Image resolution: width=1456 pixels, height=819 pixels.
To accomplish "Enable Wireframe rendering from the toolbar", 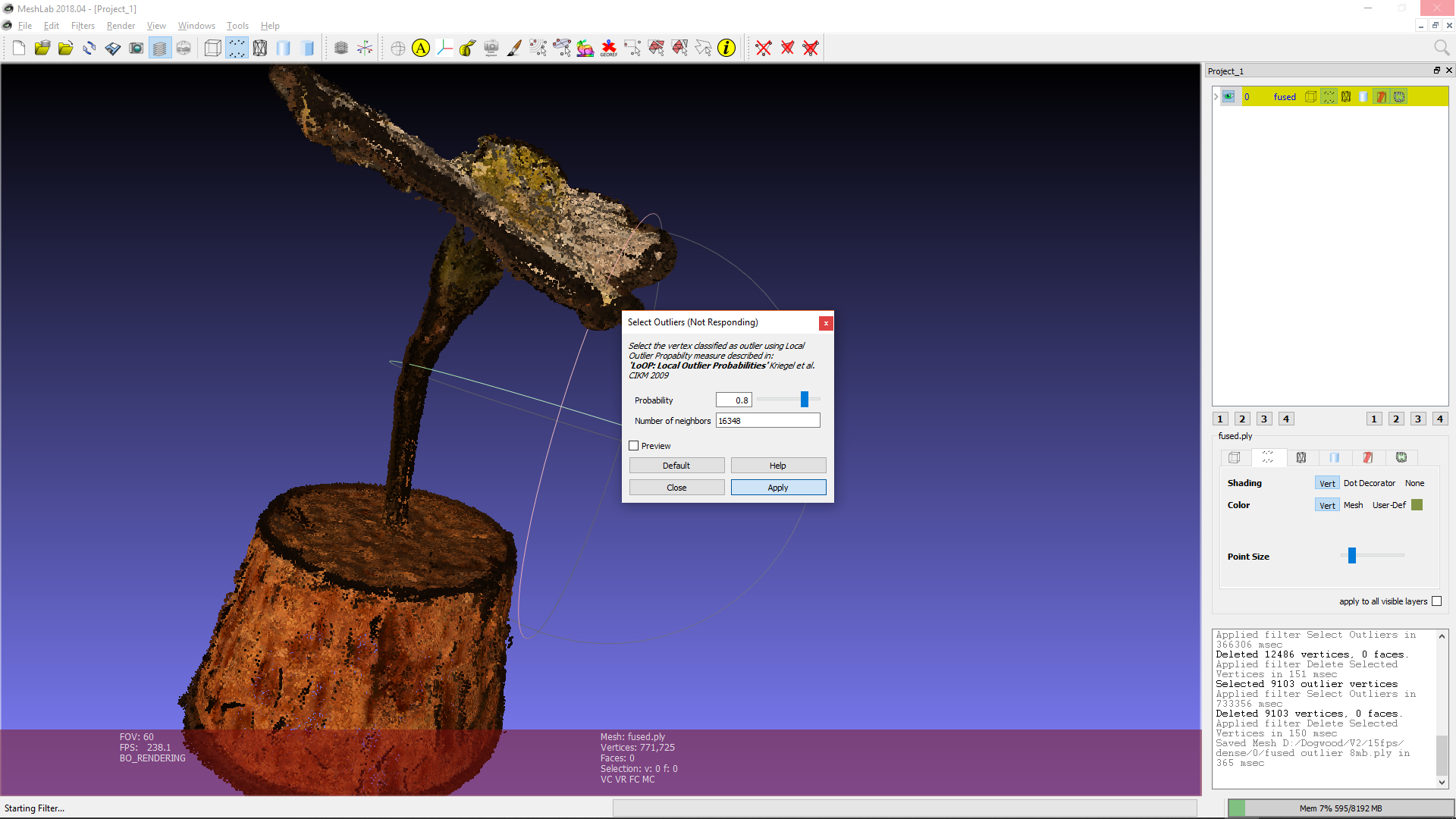I will coord(260,48).
